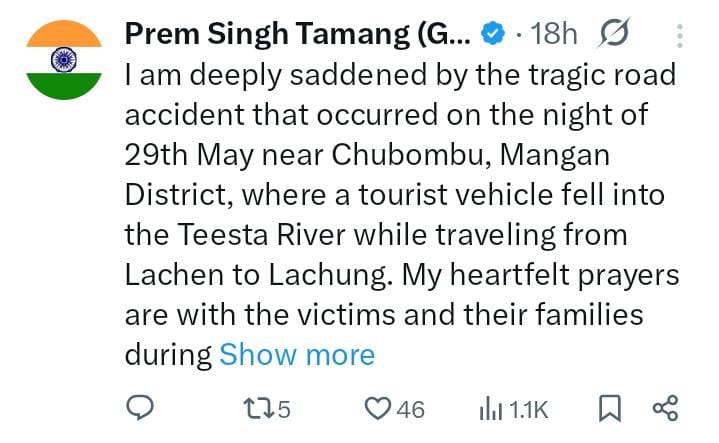This screenshot has height=443, width=719.
Task: Click 'Lachen to Lachung' in the tweet text
Action: click(255, 275)
